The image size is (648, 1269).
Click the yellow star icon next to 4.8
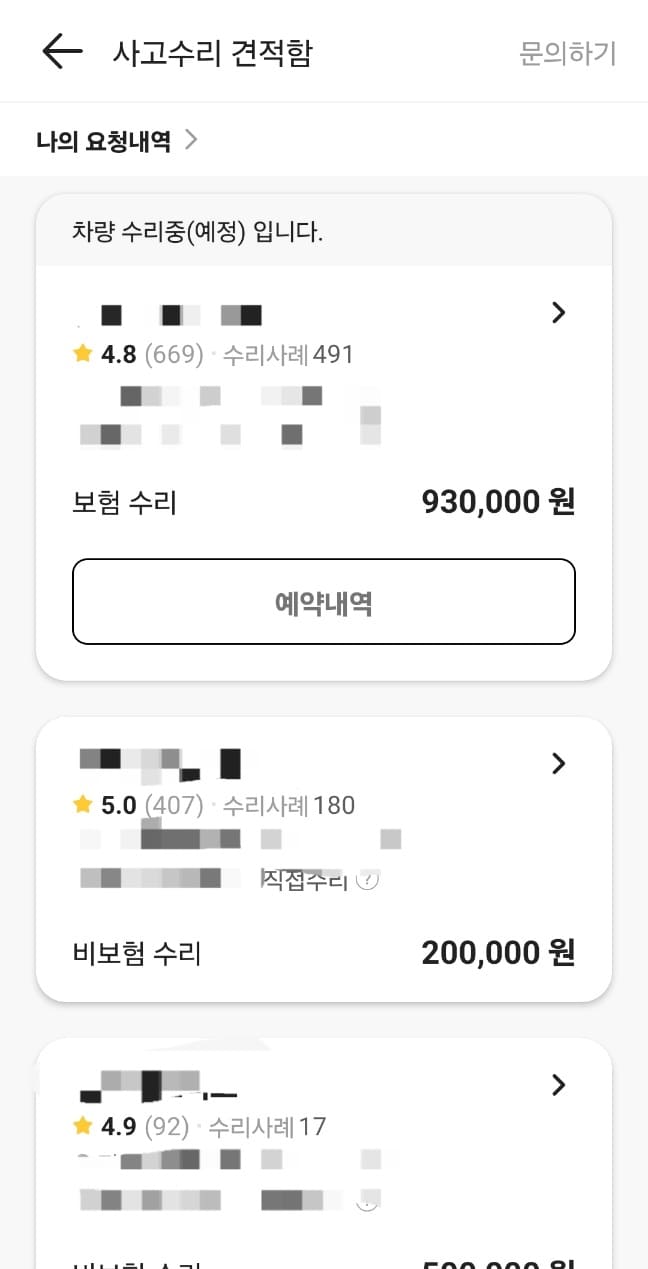pyautogui.click(x=82, y=354)
